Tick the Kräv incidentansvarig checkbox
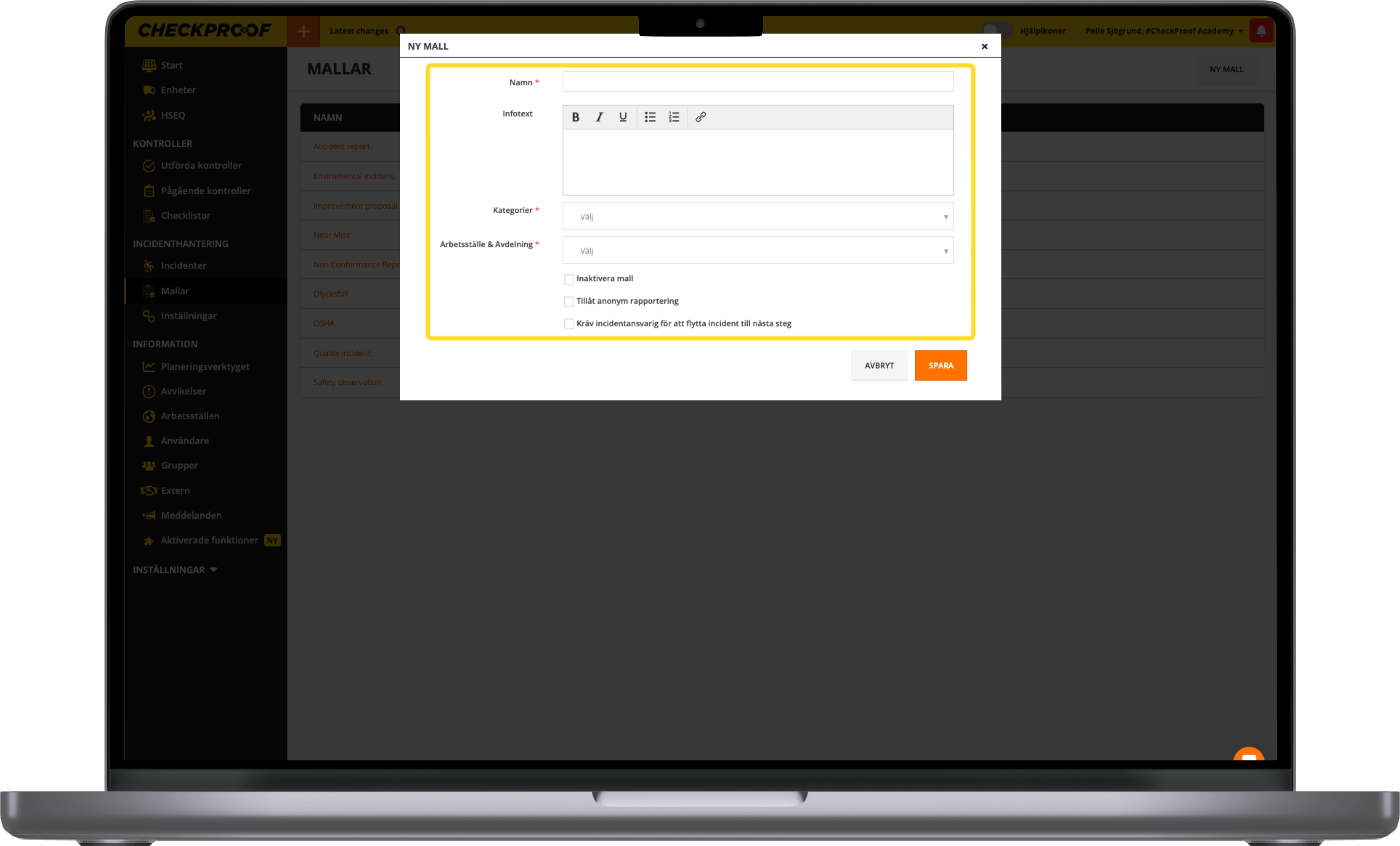The width and height of the screenshot is (1400, 846). [569, 324]
